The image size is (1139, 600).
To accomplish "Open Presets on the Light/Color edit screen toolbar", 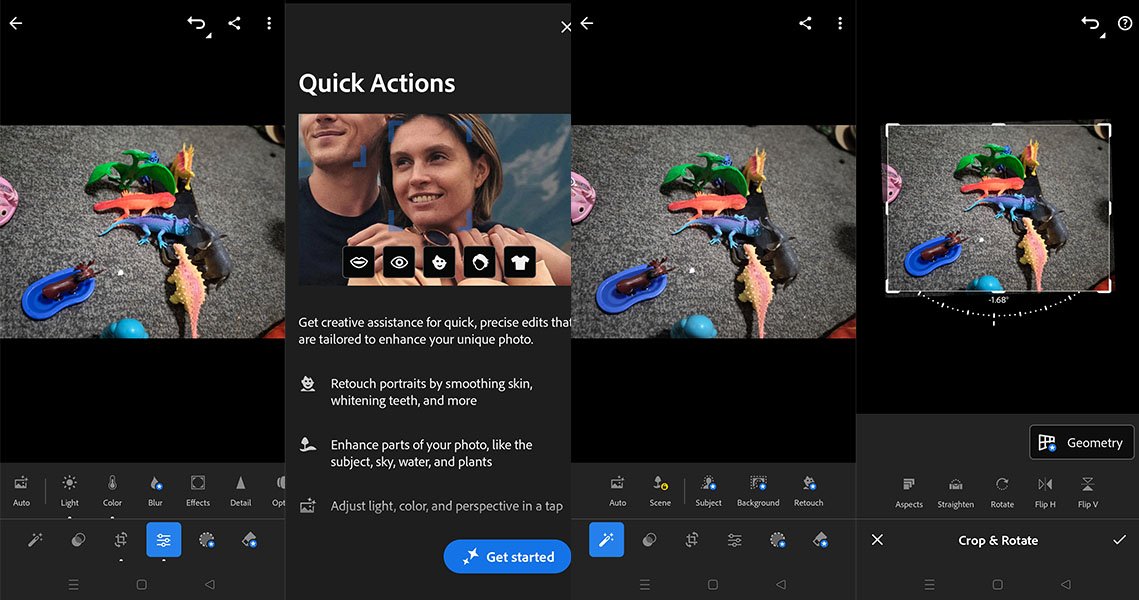I will pos(78,540).
